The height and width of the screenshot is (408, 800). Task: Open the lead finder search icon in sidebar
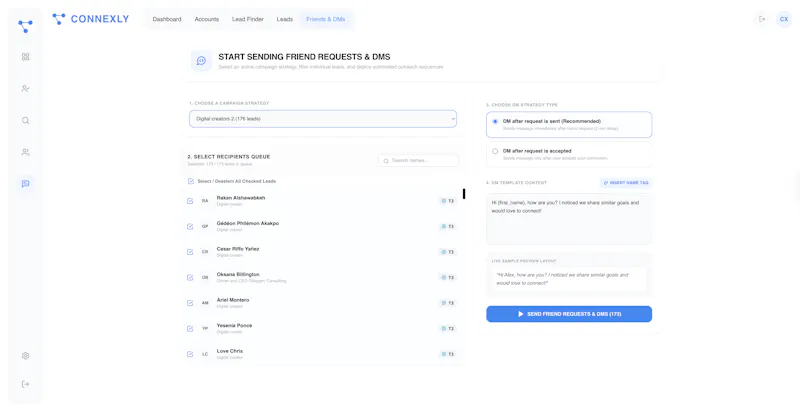tap(26, 120)
